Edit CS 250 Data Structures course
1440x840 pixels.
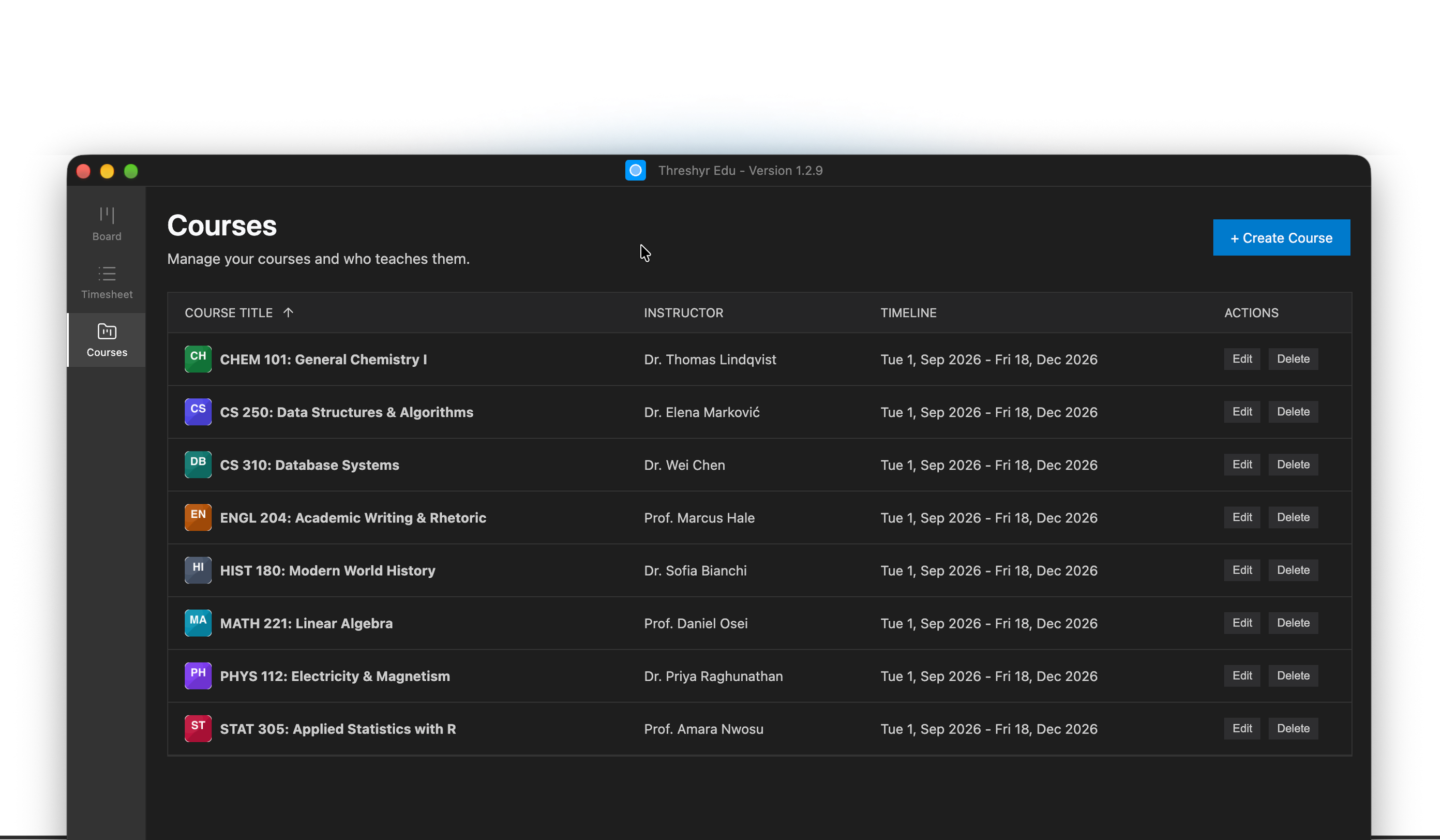click(x=1242, y=412)
